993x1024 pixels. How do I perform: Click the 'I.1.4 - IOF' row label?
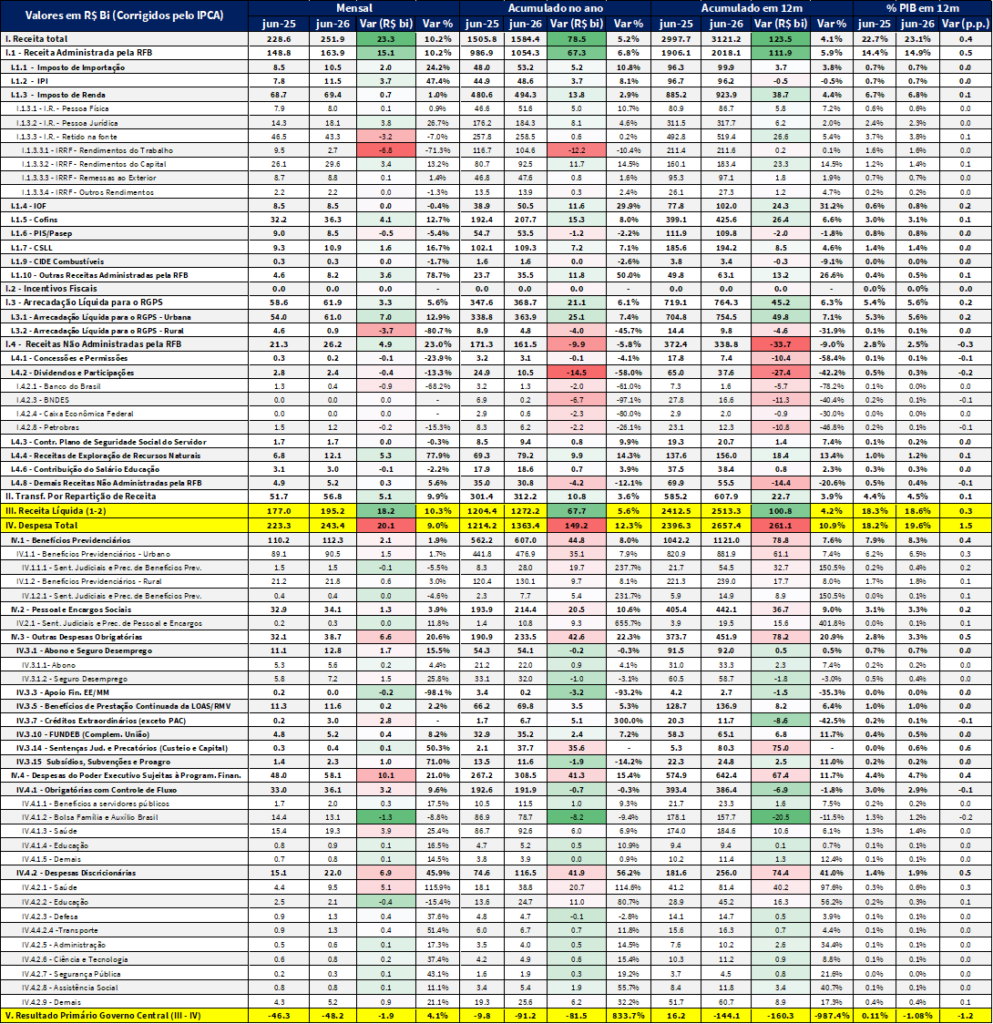point(30,206)
